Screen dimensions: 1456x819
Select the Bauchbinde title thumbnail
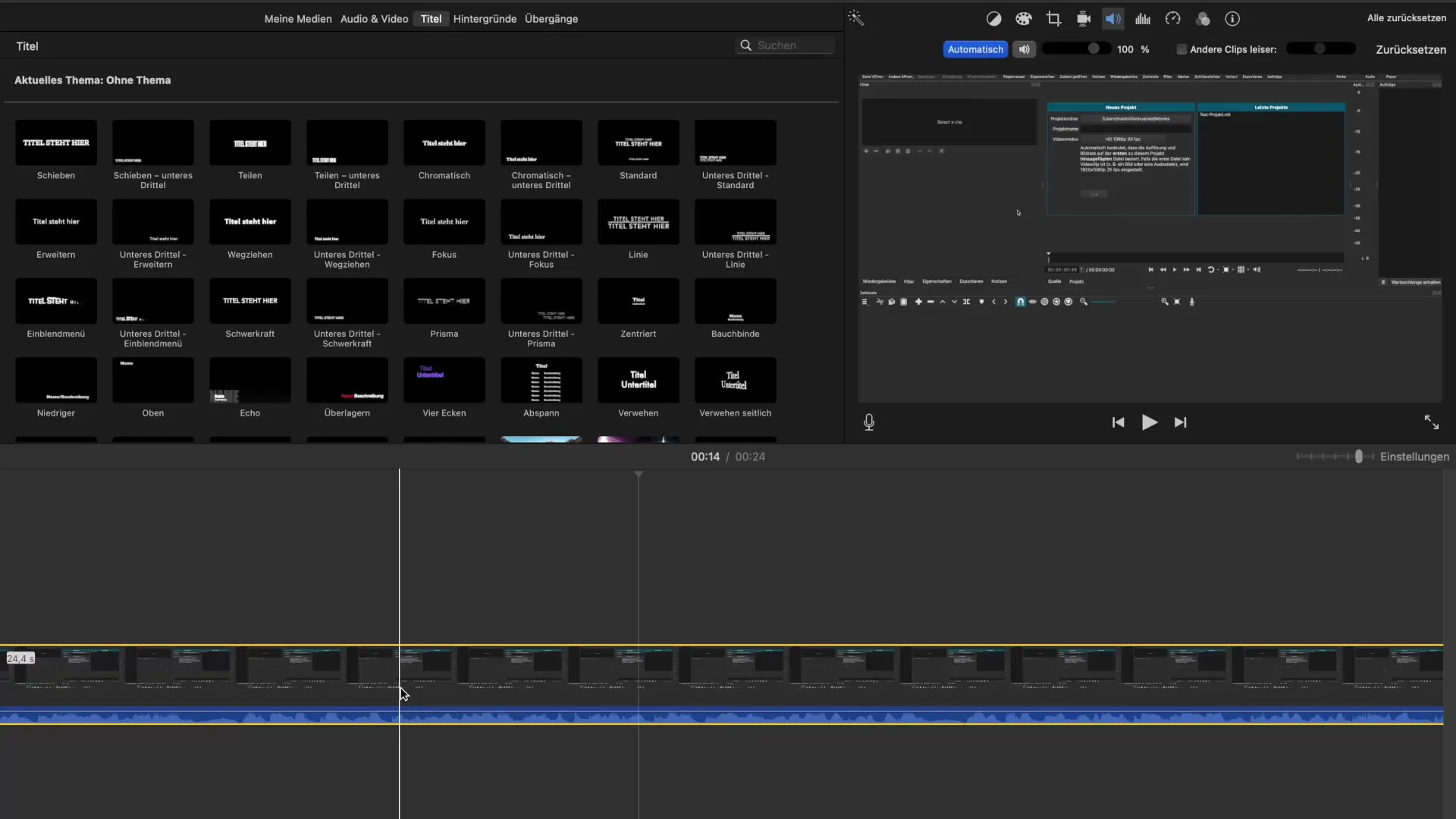(x=736, y=301)
